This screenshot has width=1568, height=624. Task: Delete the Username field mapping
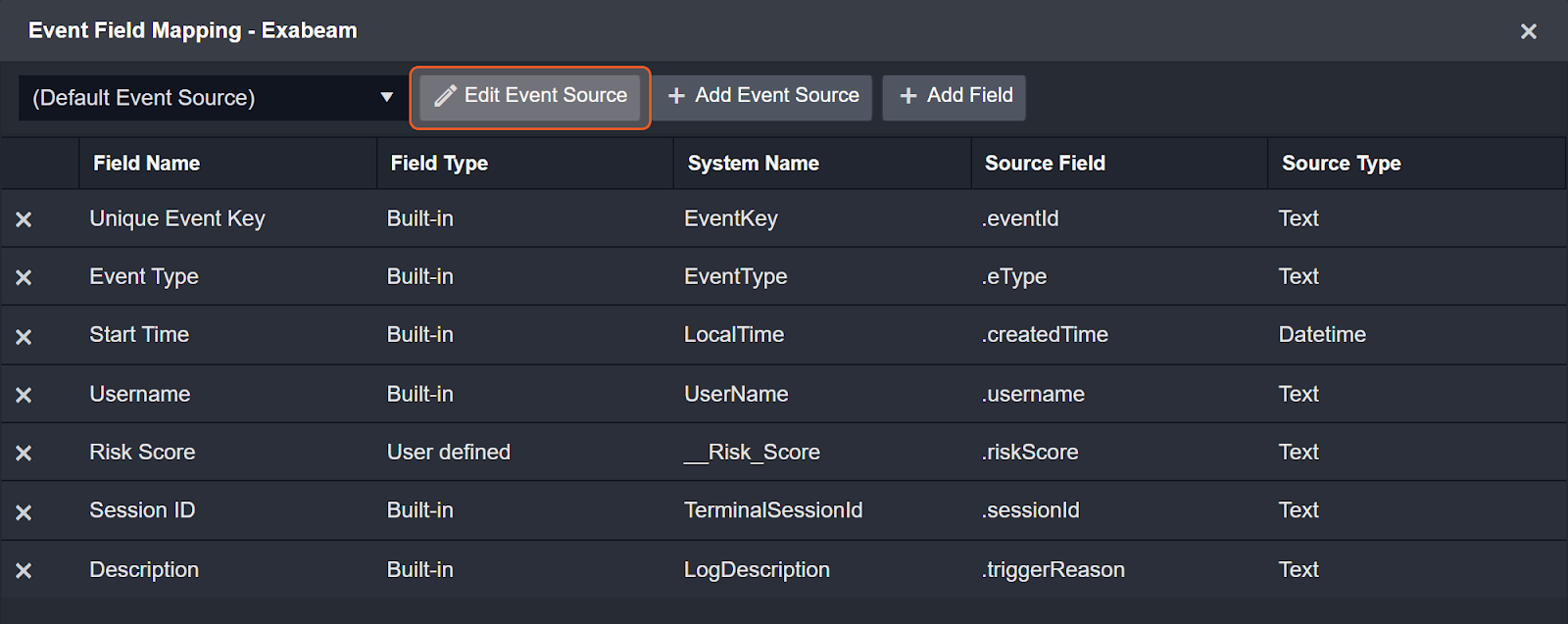(x=24, y=395)
